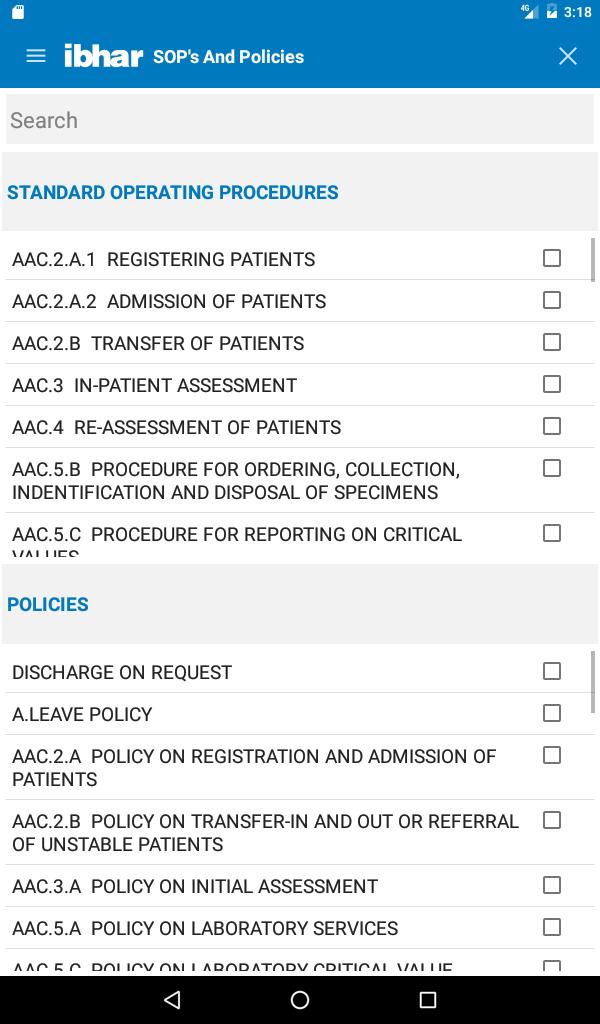Open Policy on Laboratory Services item
The image size is (600, 1024).
(205, 928)
